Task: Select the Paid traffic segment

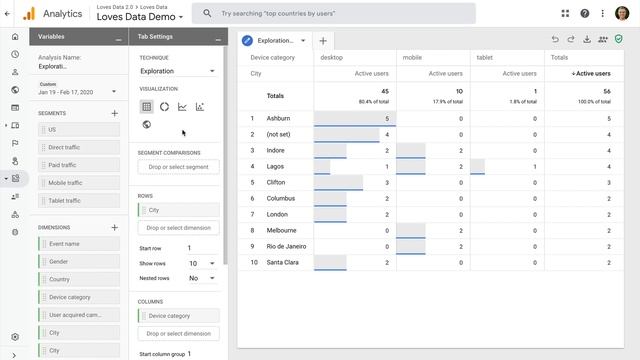Action: [79, 165]
